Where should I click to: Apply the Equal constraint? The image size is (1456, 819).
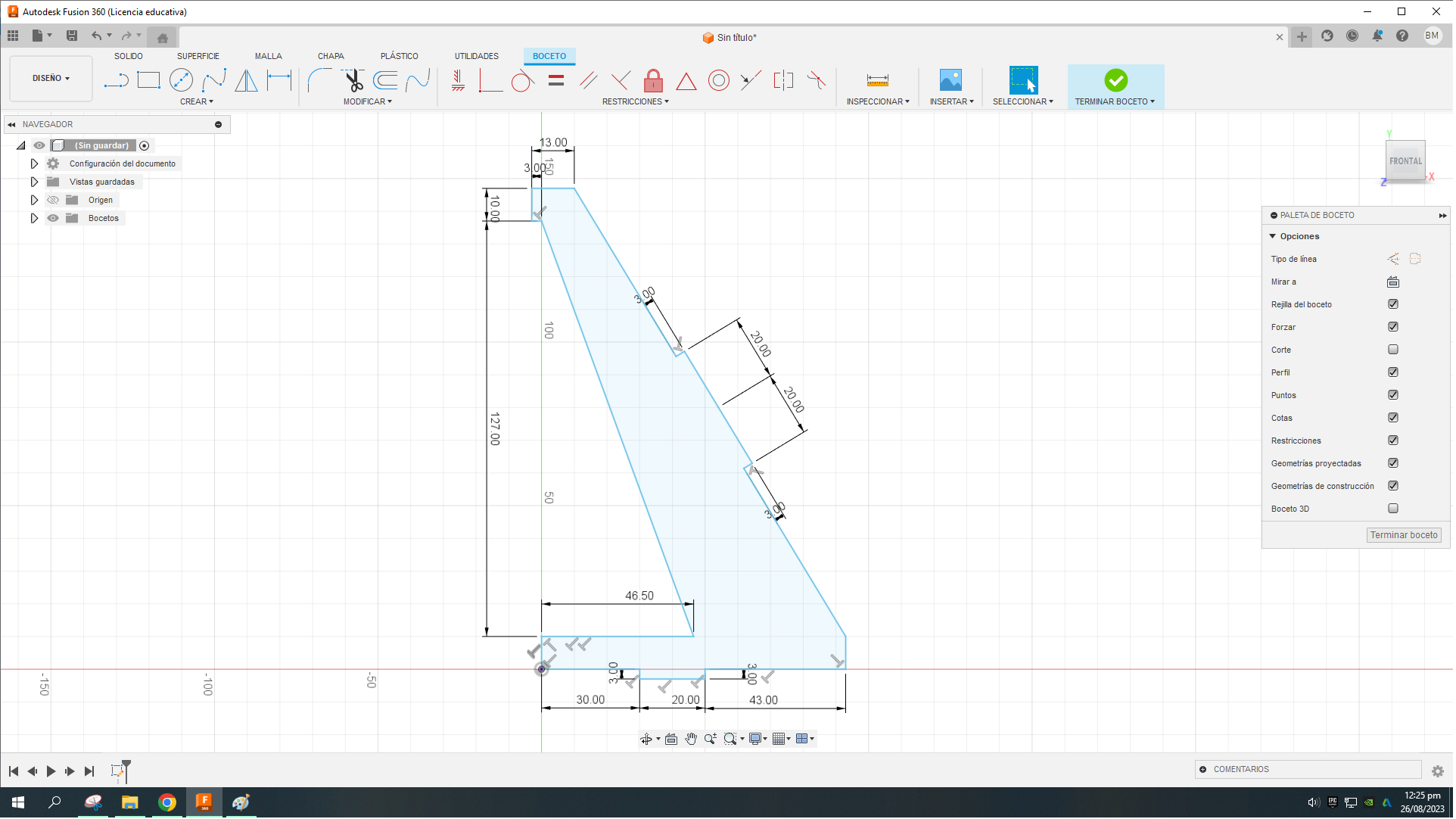click(556, 80)
